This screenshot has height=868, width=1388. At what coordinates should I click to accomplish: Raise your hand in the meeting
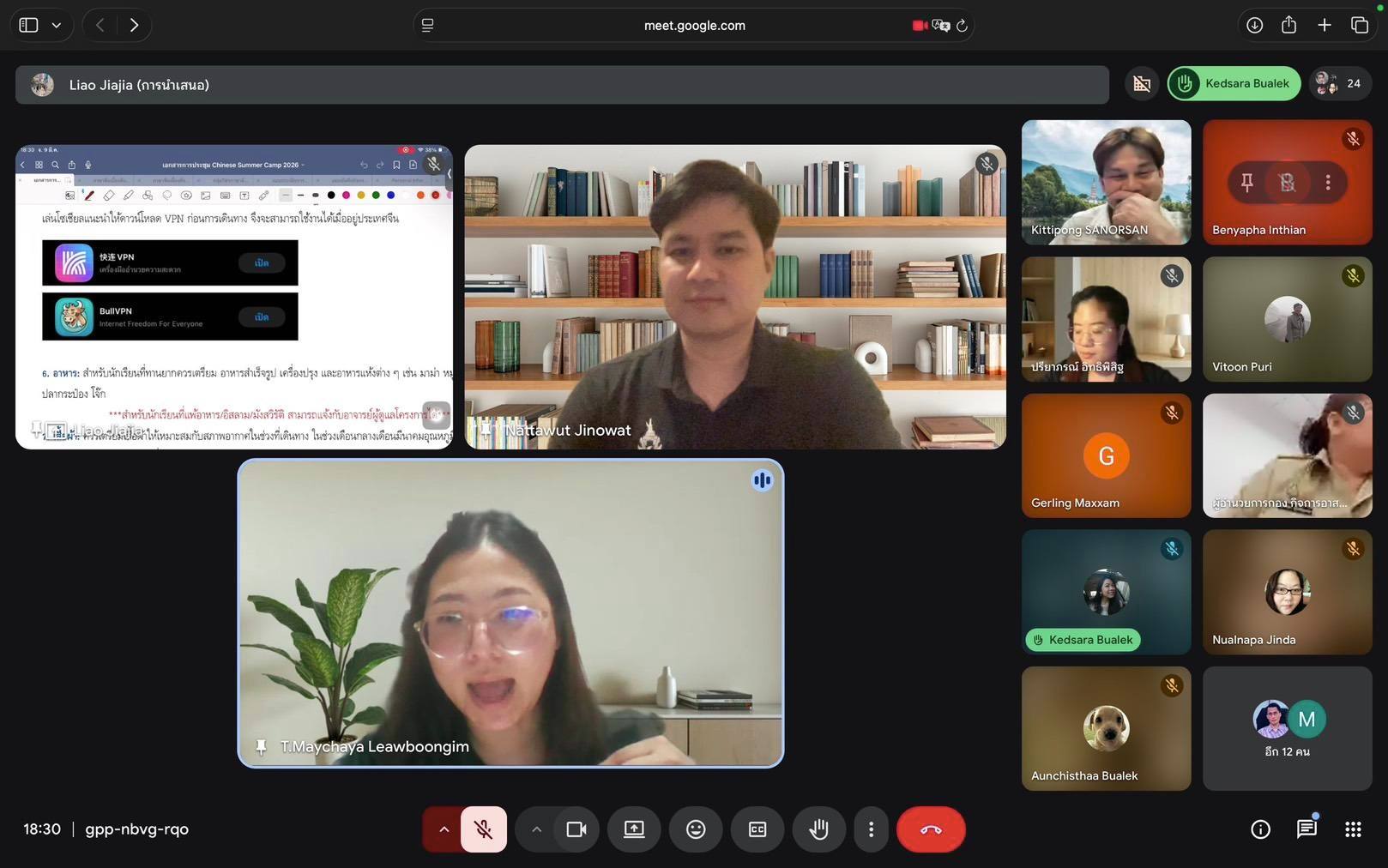point(819,829)
